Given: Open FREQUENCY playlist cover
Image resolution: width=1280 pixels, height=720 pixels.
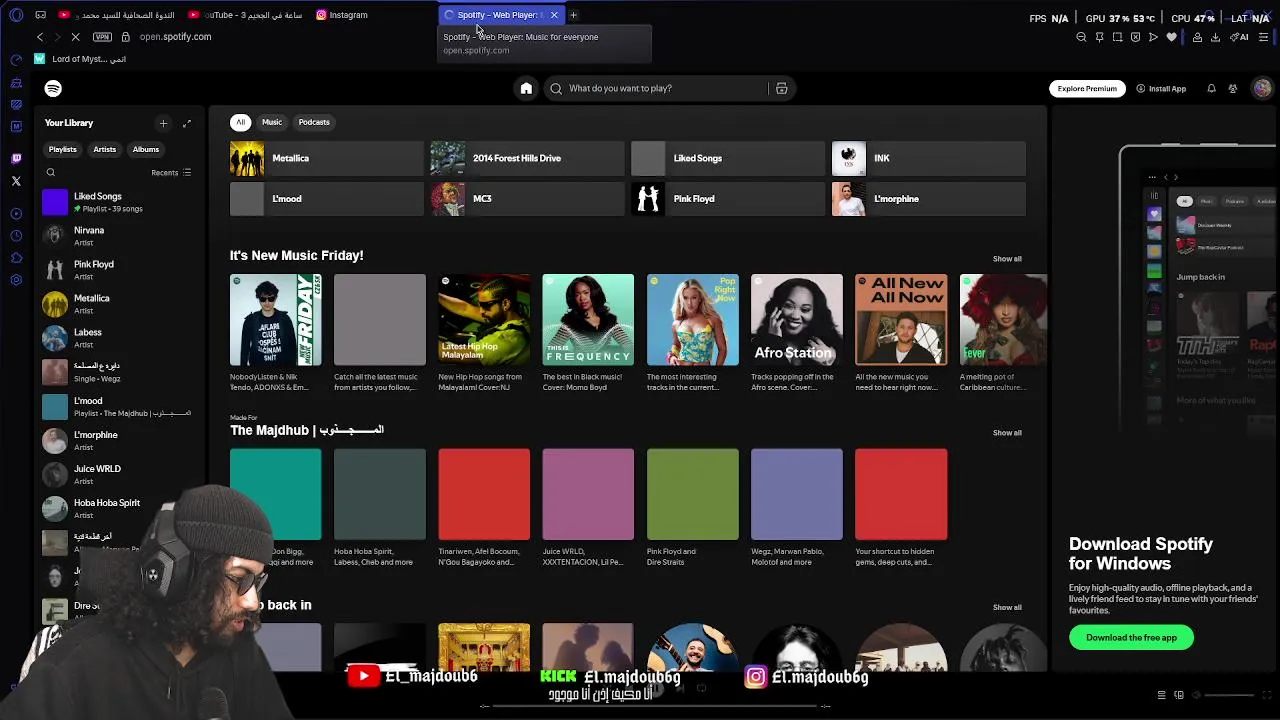Looking at the screenshot, I should click(x=588, y=320).
